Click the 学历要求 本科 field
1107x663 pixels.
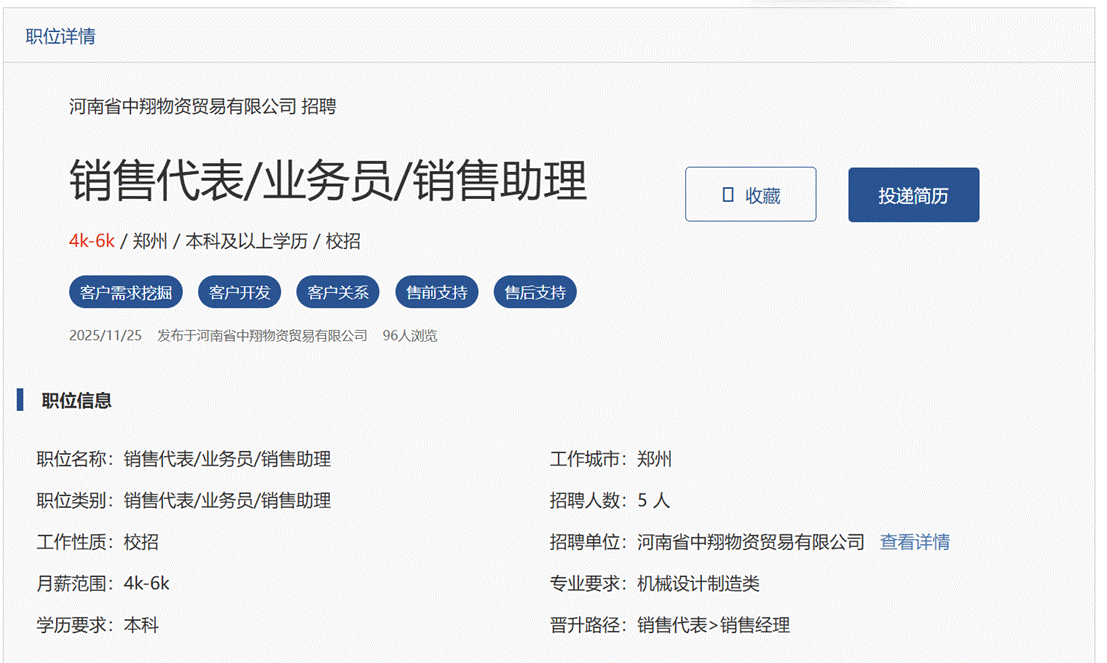(98, 626)
